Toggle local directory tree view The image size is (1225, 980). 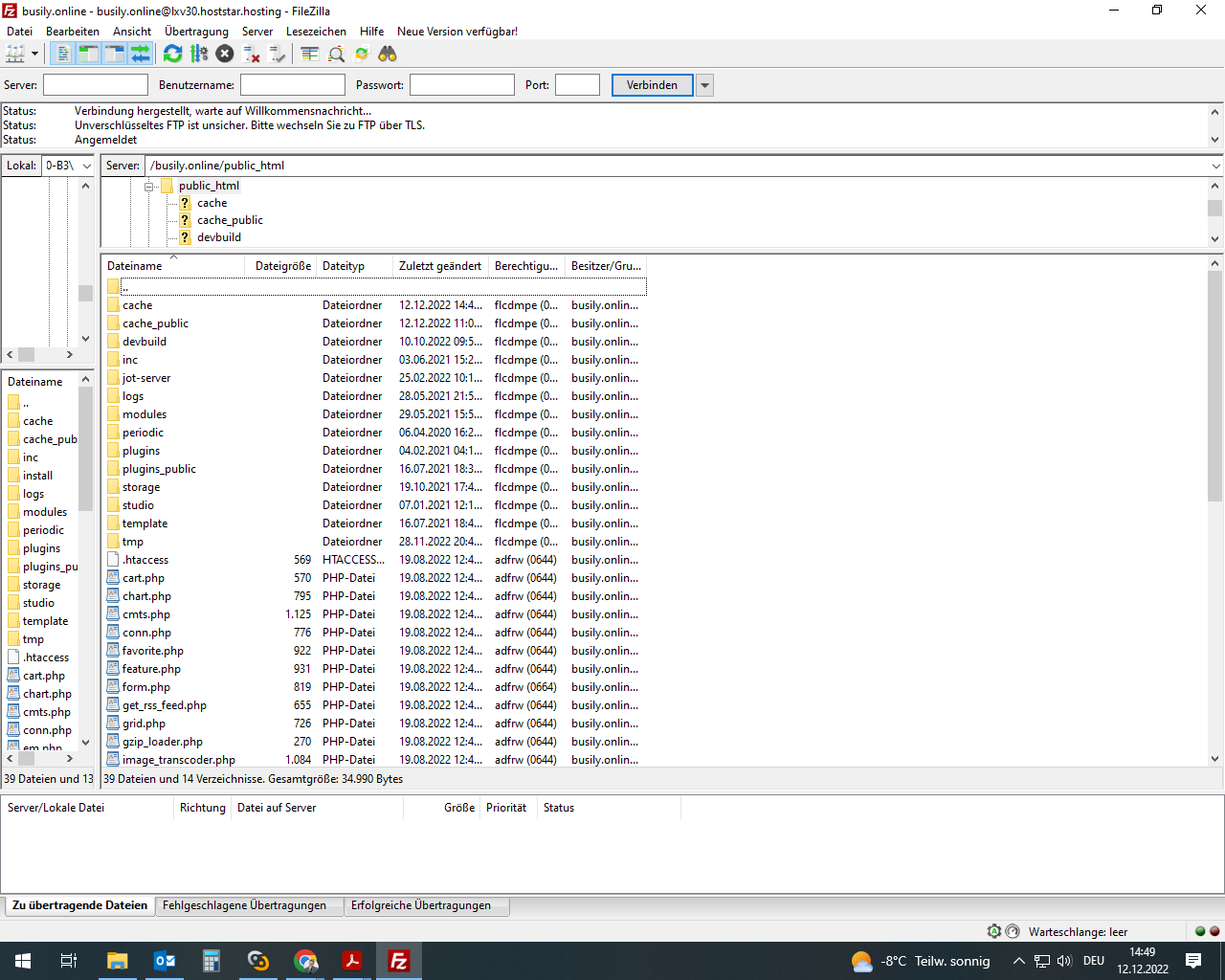pyautogui.click(x=88, y=55)
